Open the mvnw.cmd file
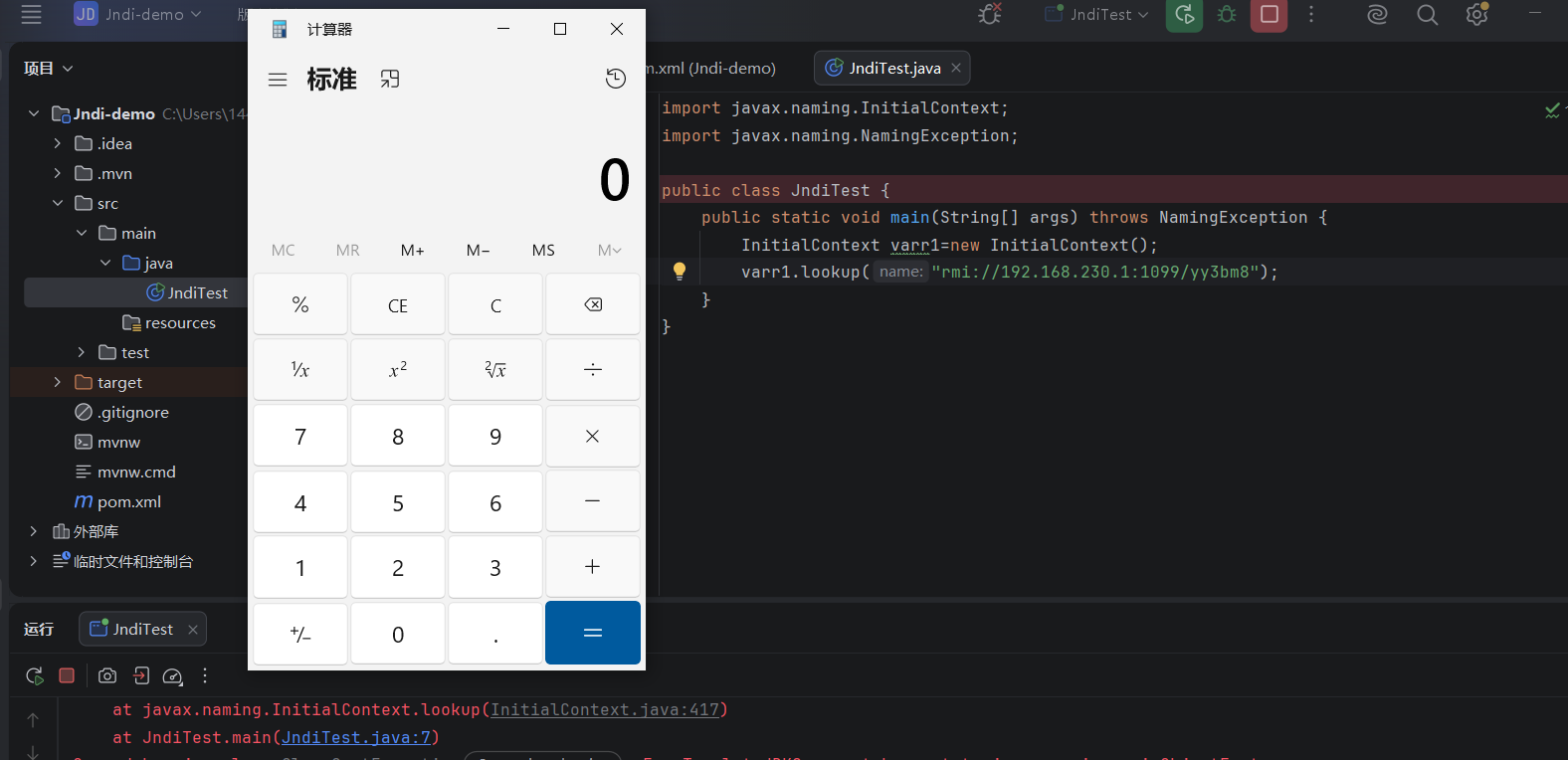This screenshot has width=1568, height=760. tap(125, 472)
